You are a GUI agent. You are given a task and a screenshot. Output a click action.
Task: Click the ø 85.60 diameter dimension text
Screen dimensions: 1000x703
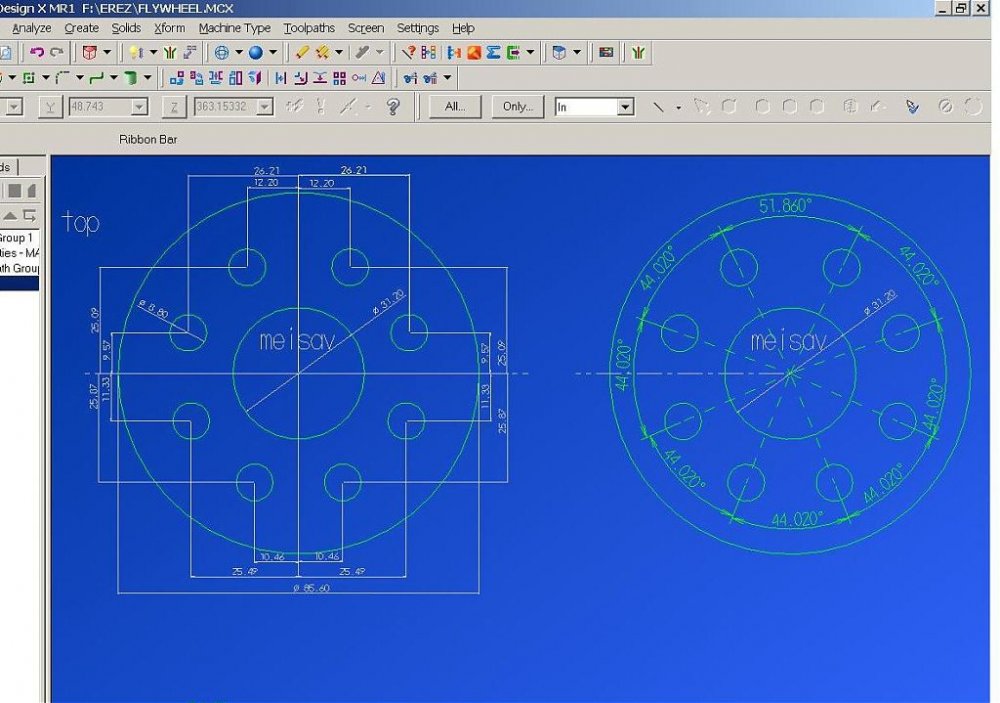(x=311, y=588)
